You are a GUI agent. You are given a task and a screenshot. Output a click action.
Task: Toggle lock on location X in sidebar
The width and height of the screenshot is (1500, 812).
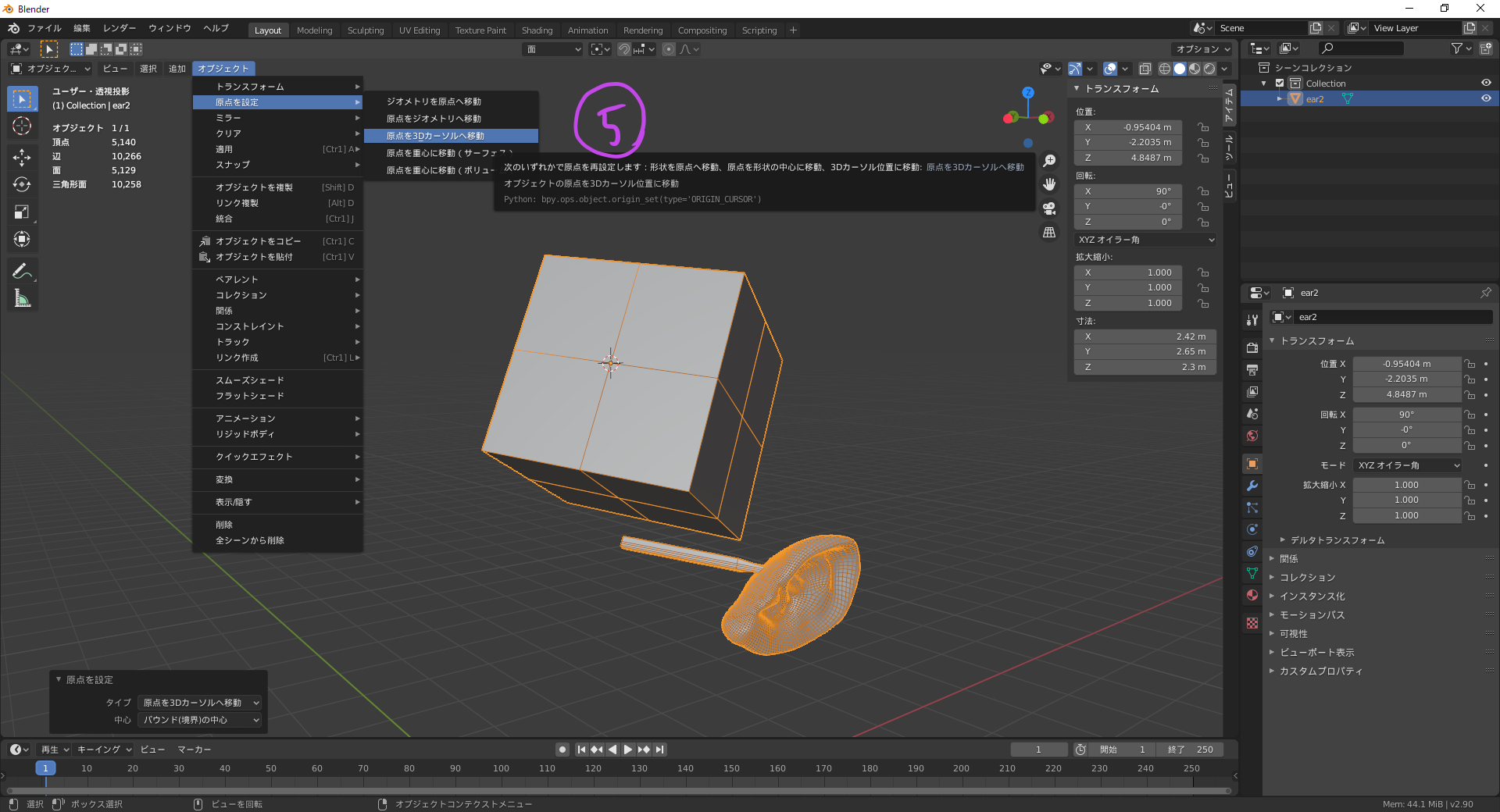tap(1204, 127)
